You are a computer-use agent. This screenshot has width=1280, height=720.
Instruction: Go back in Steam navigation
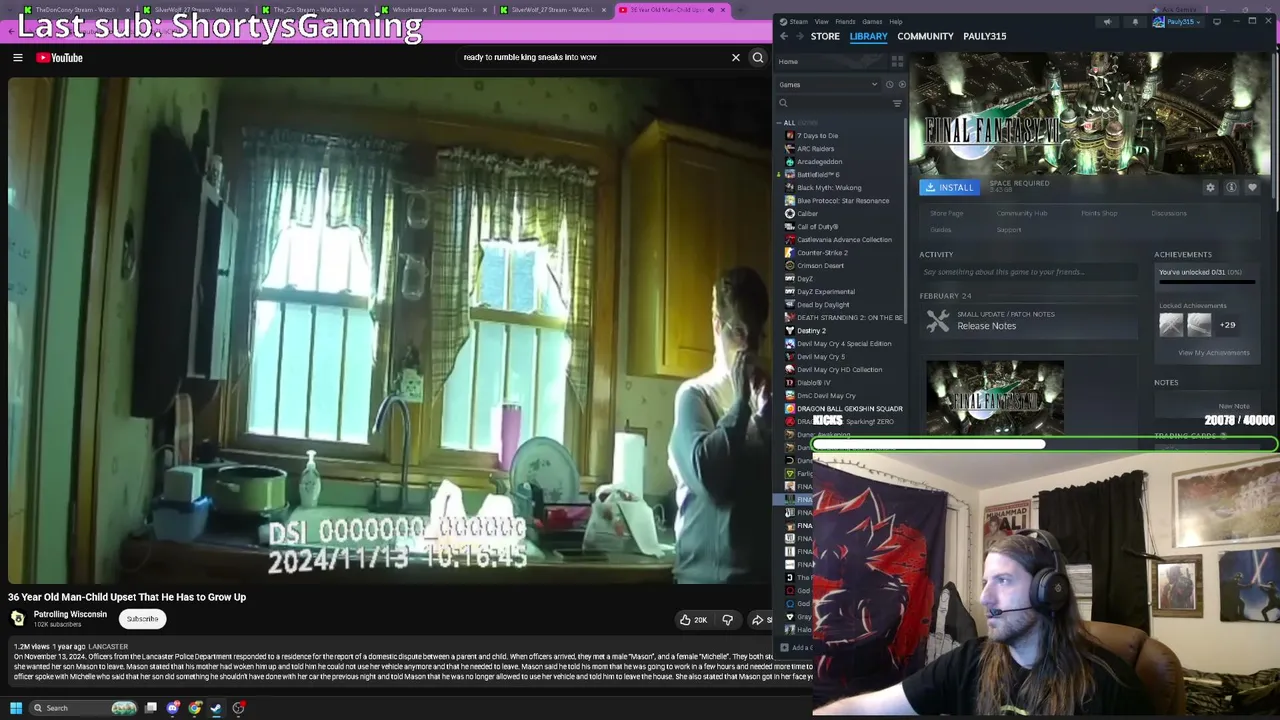(x=784, y=36)
